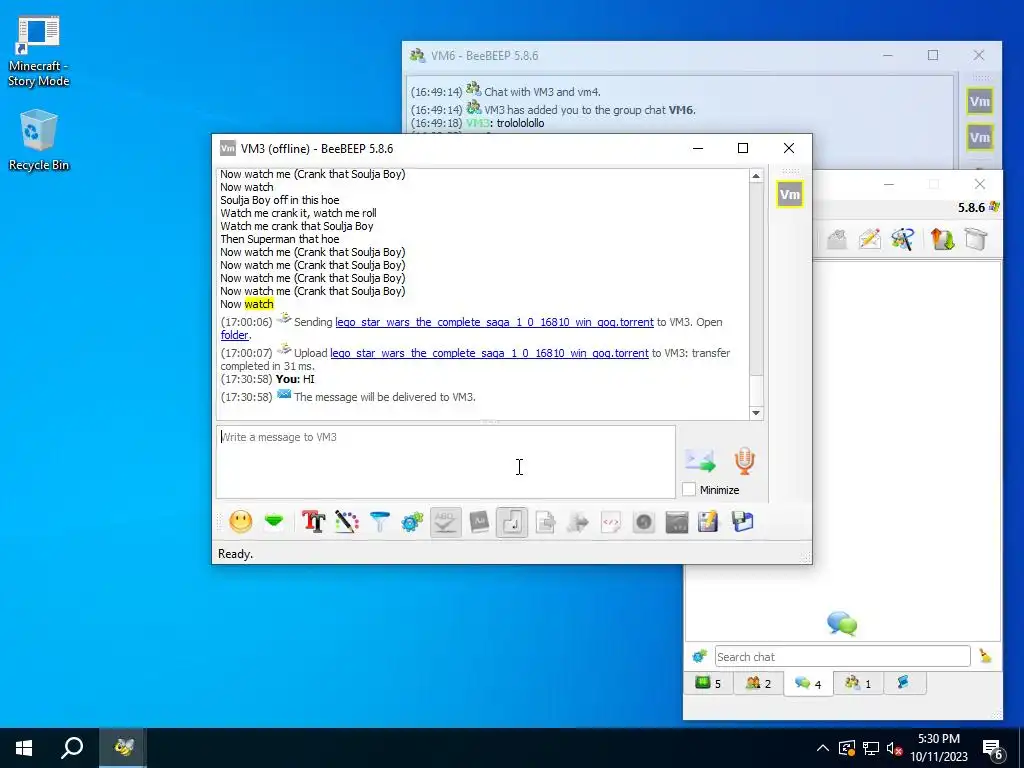Click the gear icon beside Search chat
This screenshot has width=1024, height=768.
[x=699, y=656]
